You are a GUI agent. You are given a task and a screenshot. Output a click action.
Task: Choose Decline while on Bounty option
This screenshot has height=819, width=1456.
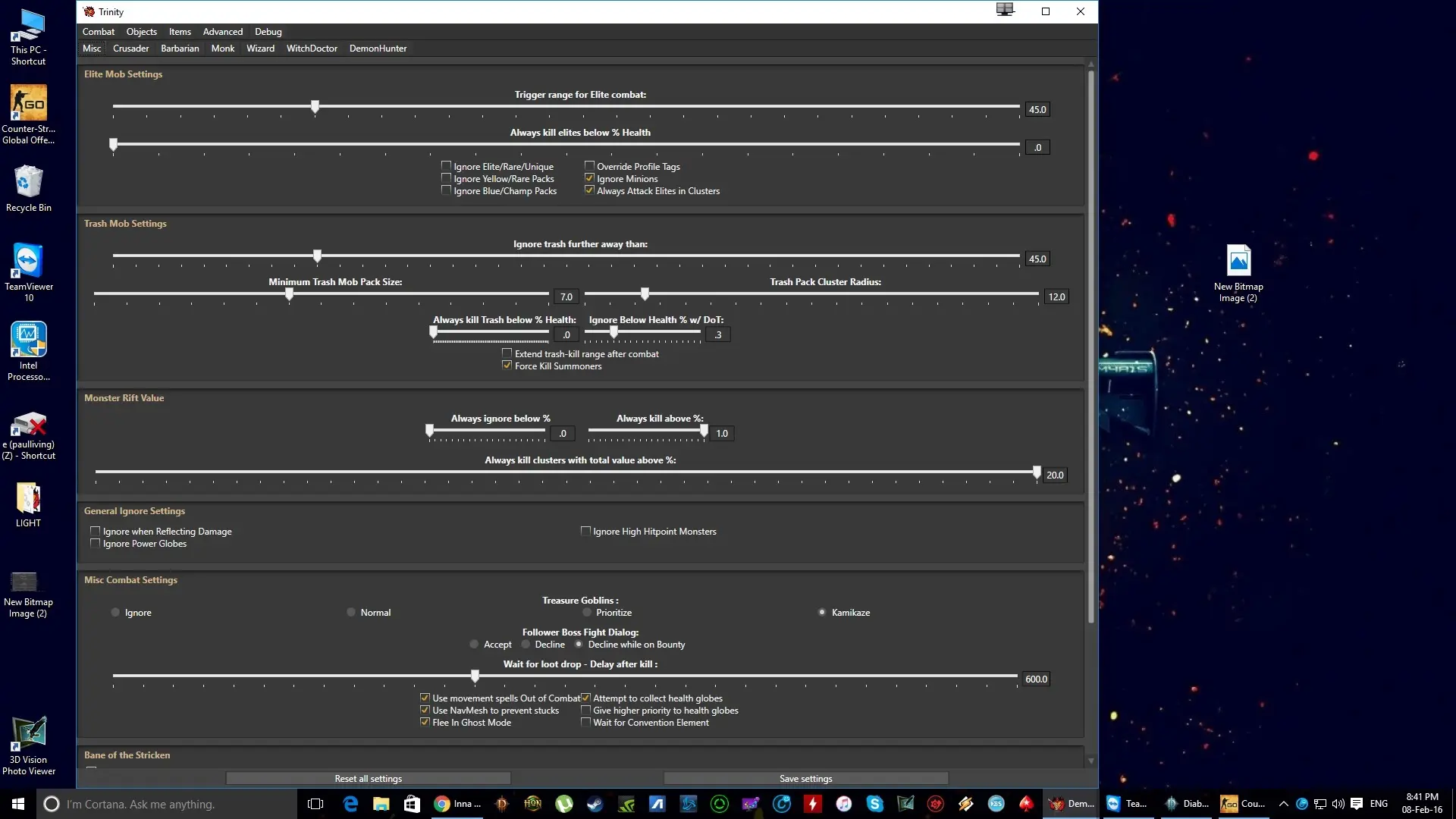(x=579, y=644)
